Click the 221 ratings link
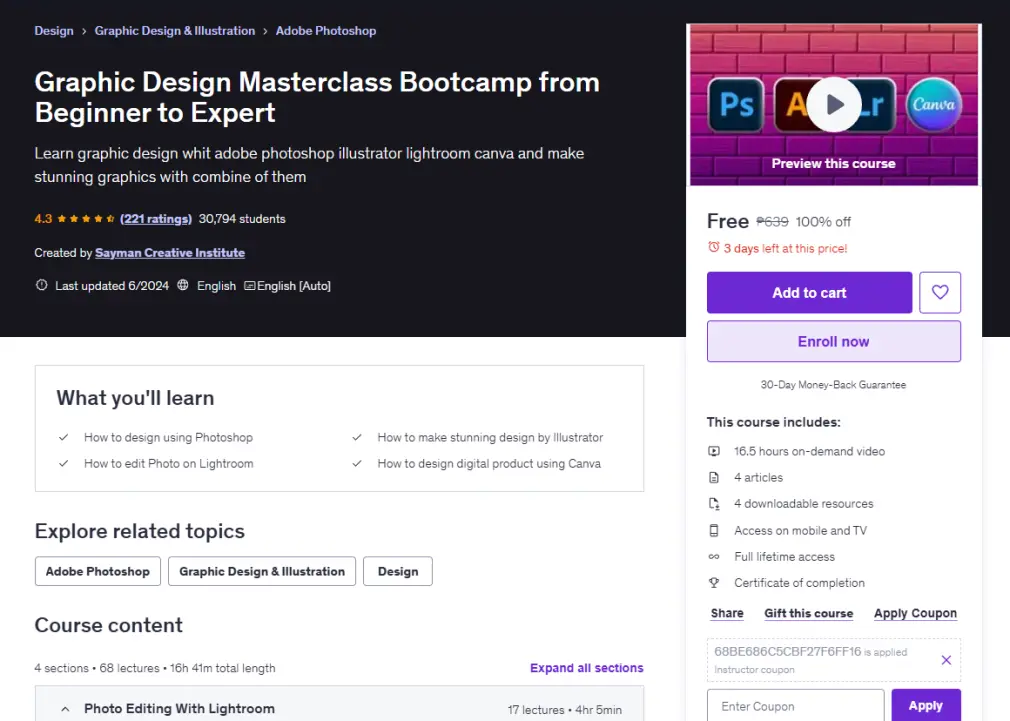The width and height of the screenshot is (1010, 721). (x=156, y=219)
